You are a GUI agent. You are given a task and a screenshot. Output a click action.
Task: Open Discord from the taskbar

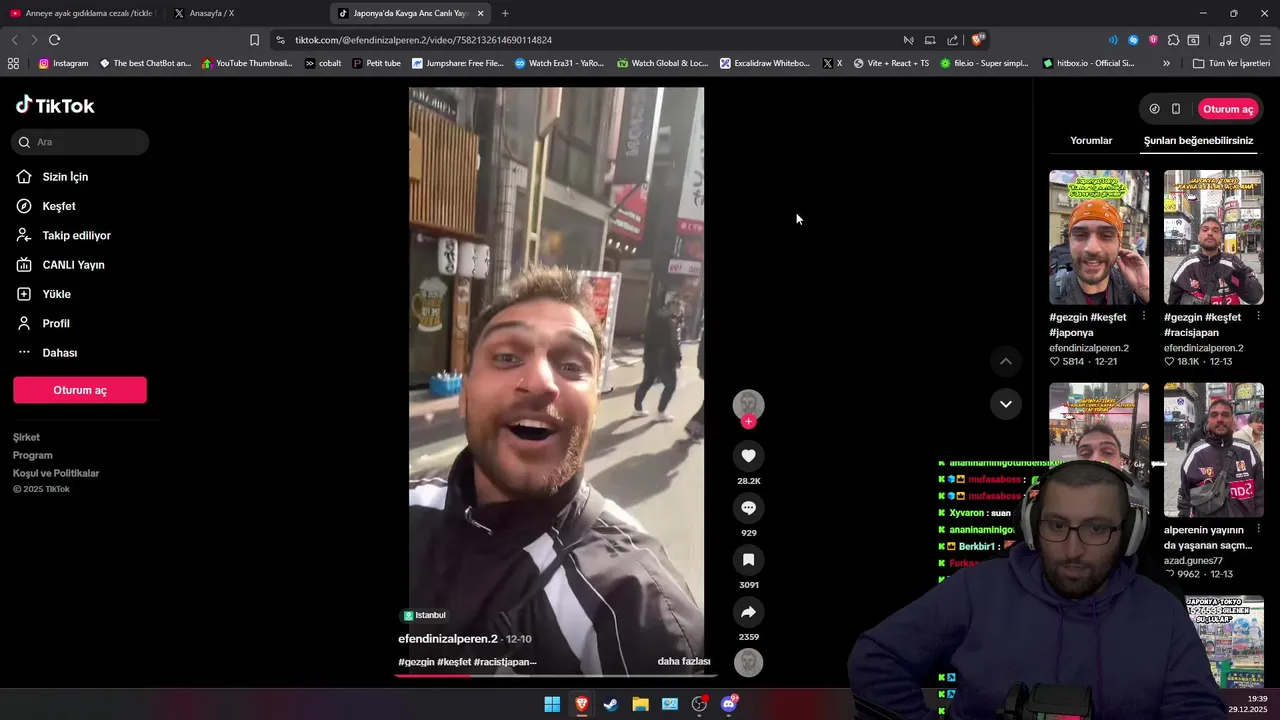(729, 704)
